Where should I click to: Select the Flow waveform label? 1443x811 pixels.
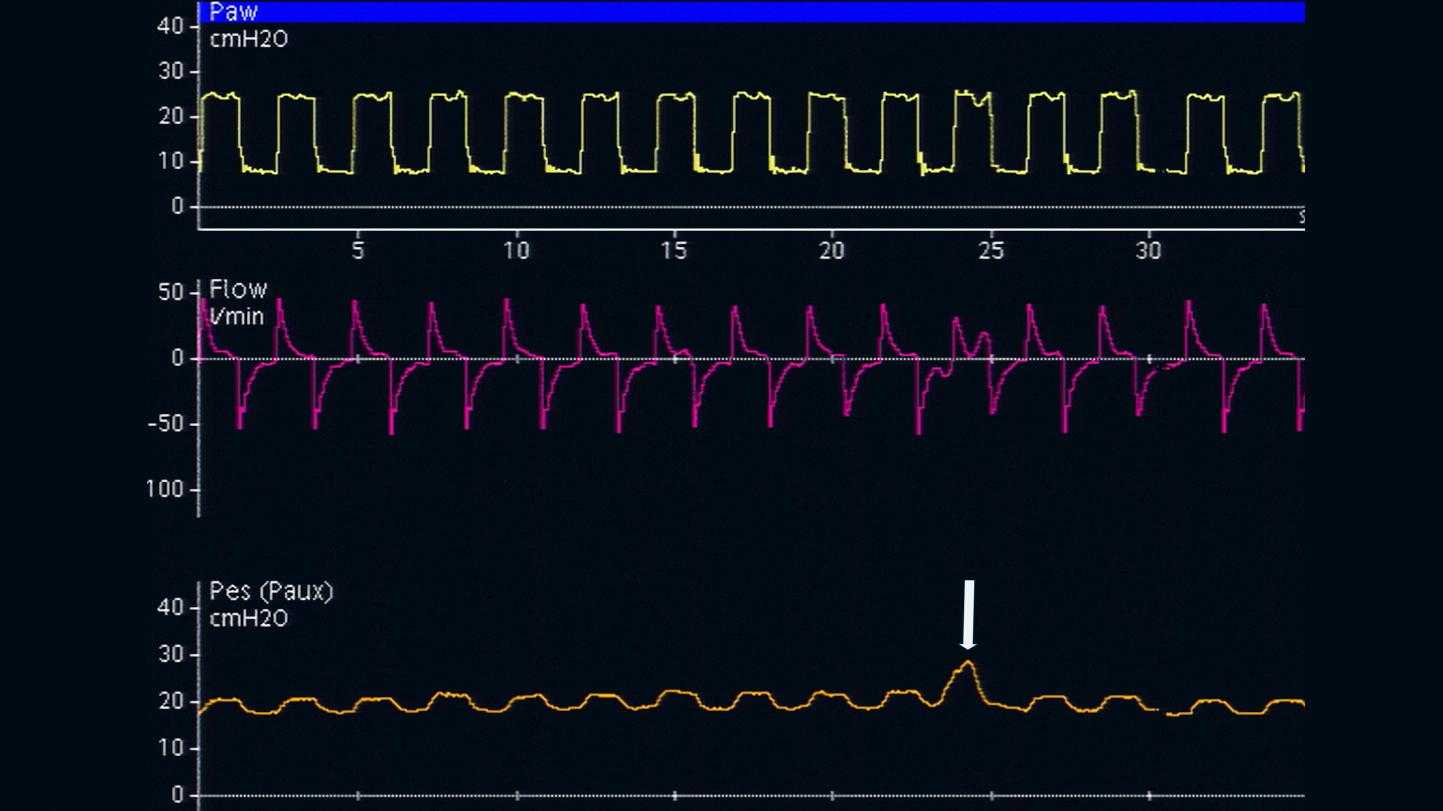tap(238, 289)
